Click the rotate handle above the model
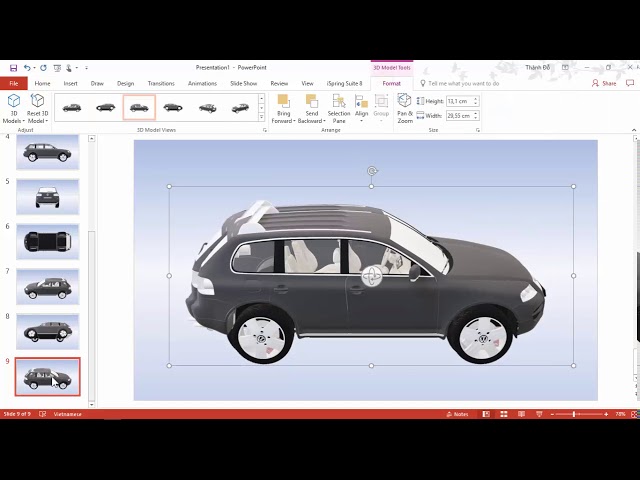This screenshot has width=640, height=480. tap(372, 171)
